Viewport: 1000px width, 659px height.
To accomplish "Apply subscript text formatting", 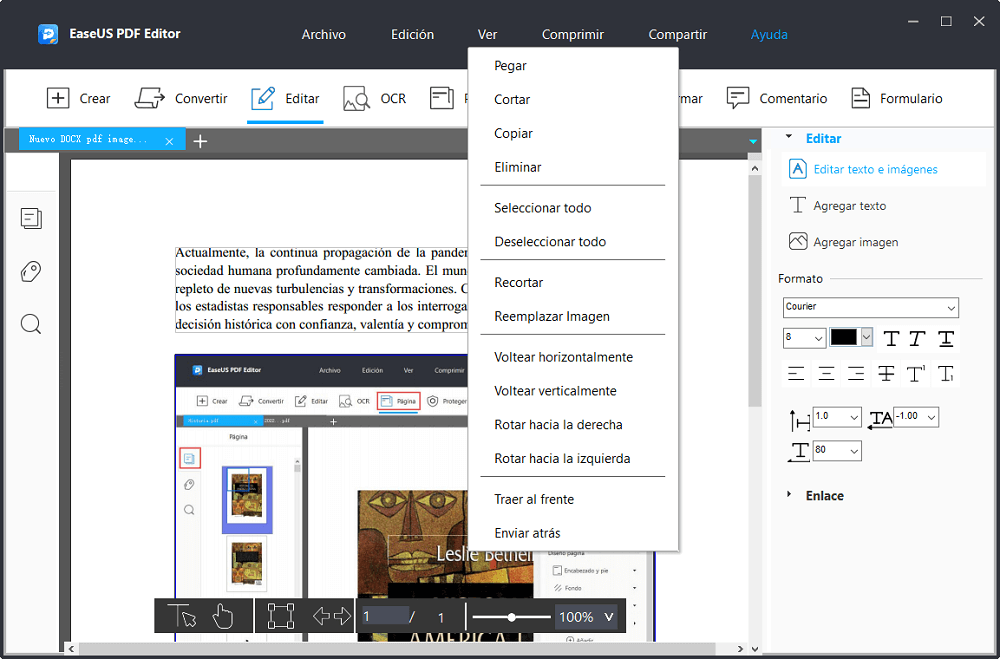I will pyautogui.click(x=946, y=374).
